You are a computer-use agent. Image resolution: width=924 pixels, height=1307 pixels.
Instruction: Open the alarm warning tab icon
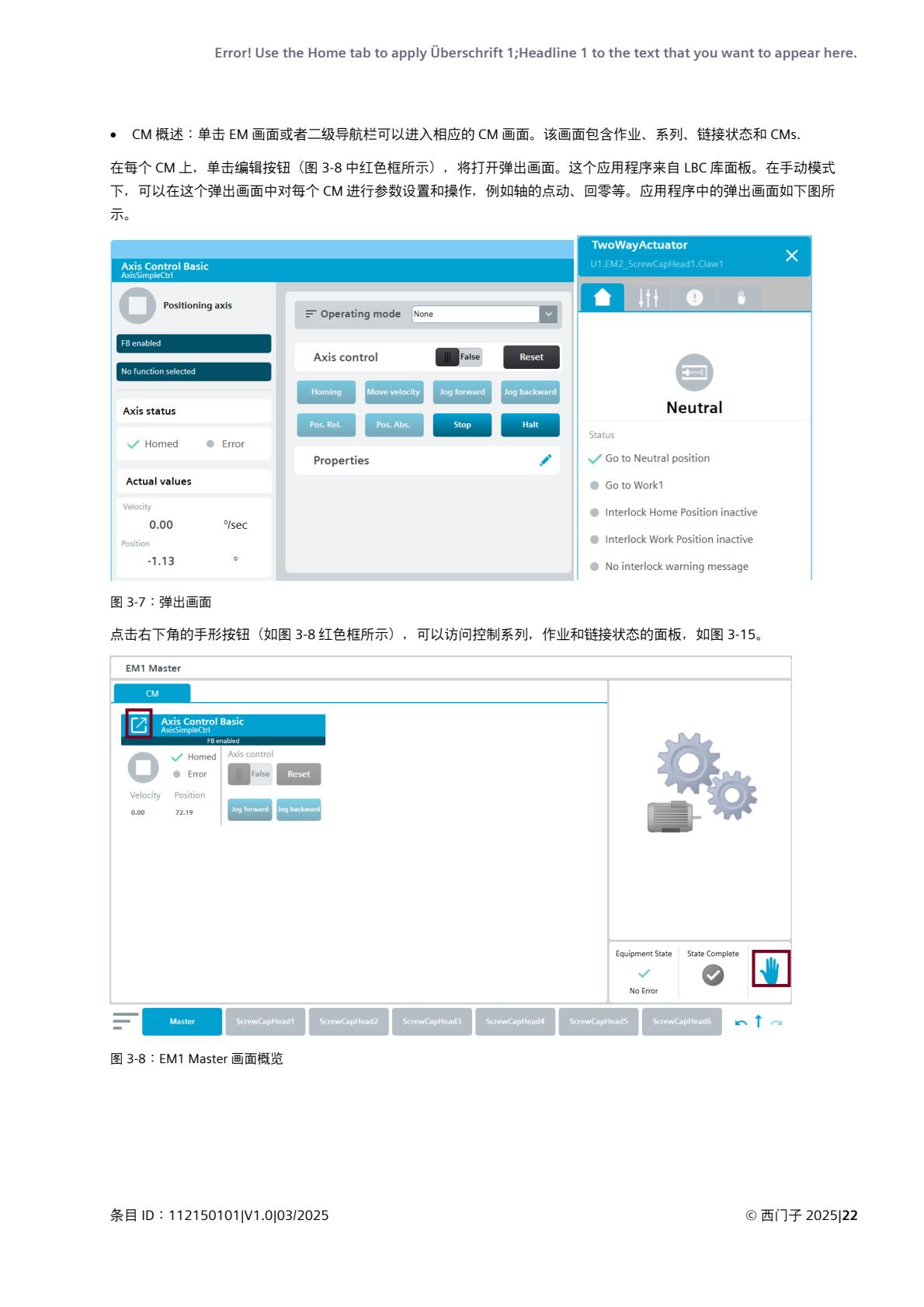click(x=694, y=297)
